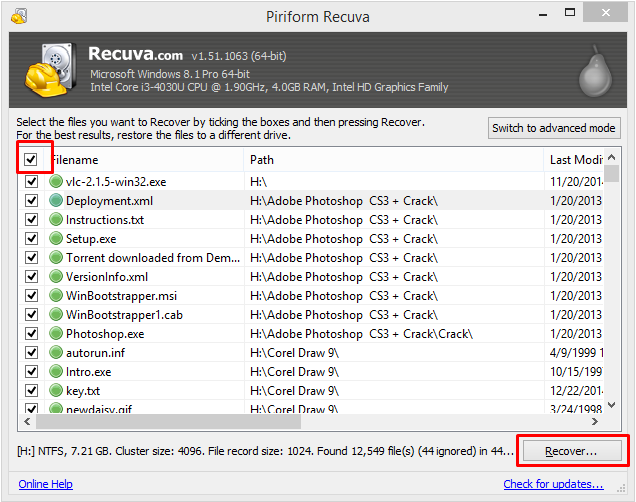
Task: Uncheck the Setup.exe checkbox
Action: point(32,238)
